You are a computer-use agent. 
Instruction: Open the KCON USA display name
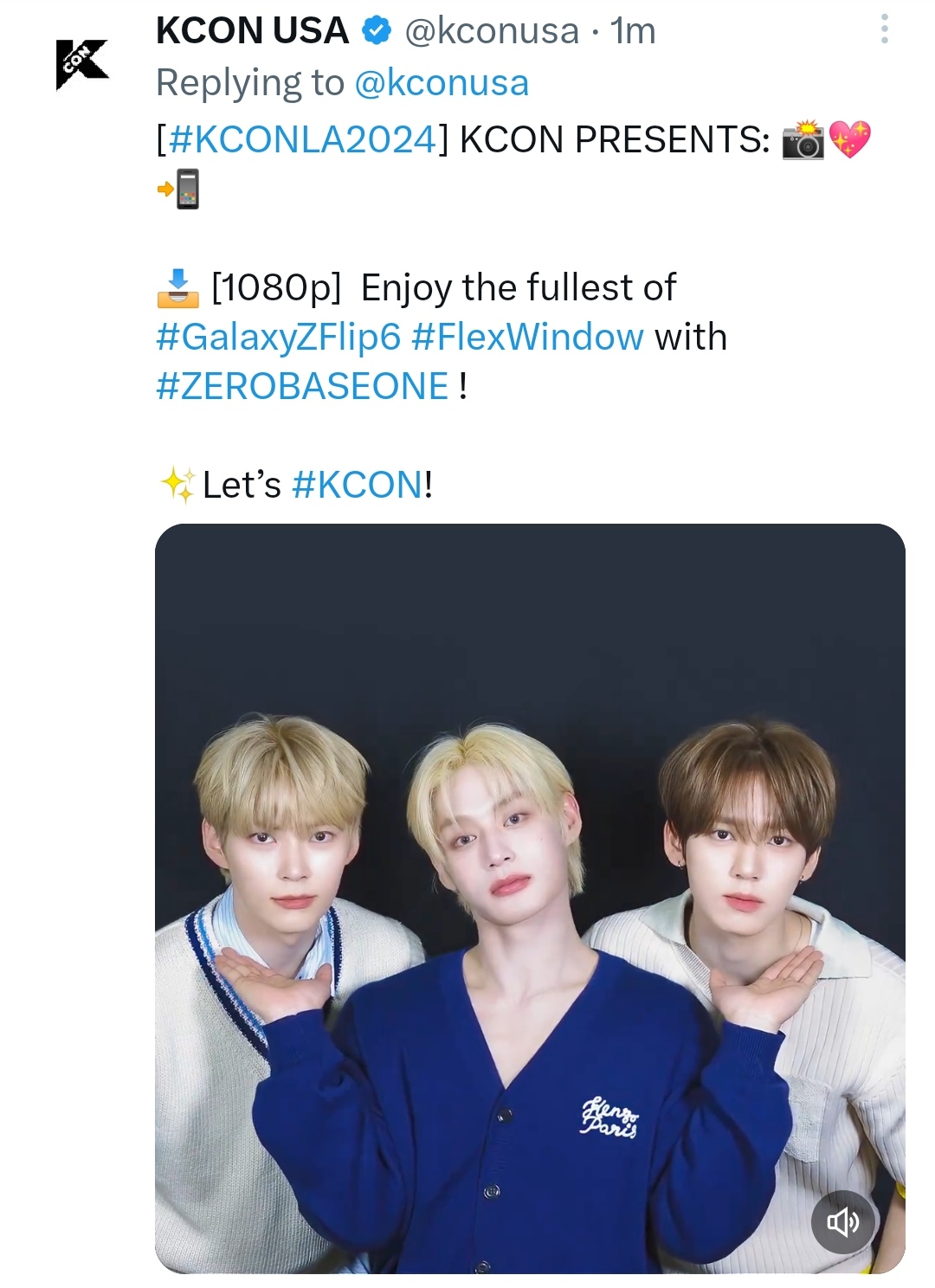coord(252,31)
